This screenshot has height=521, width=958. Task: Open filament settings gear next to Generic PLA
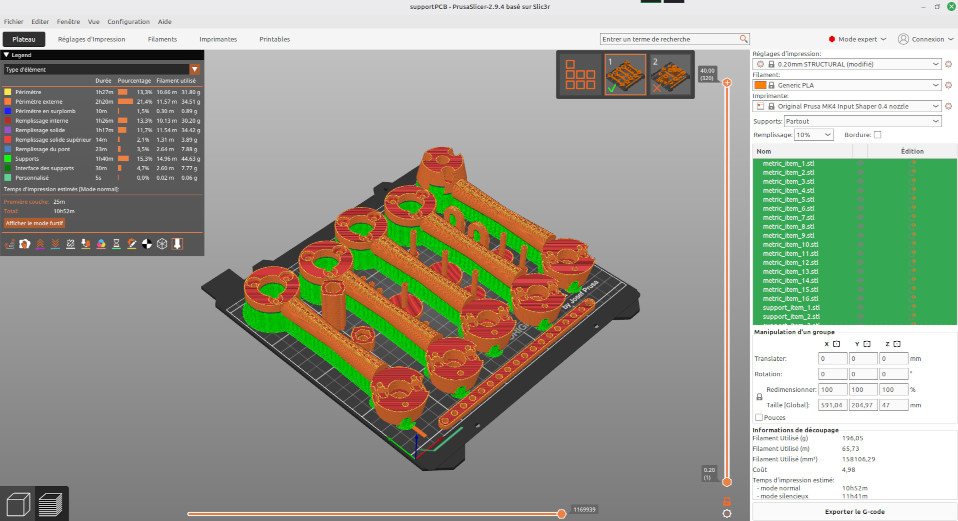(x=949, y=86)
